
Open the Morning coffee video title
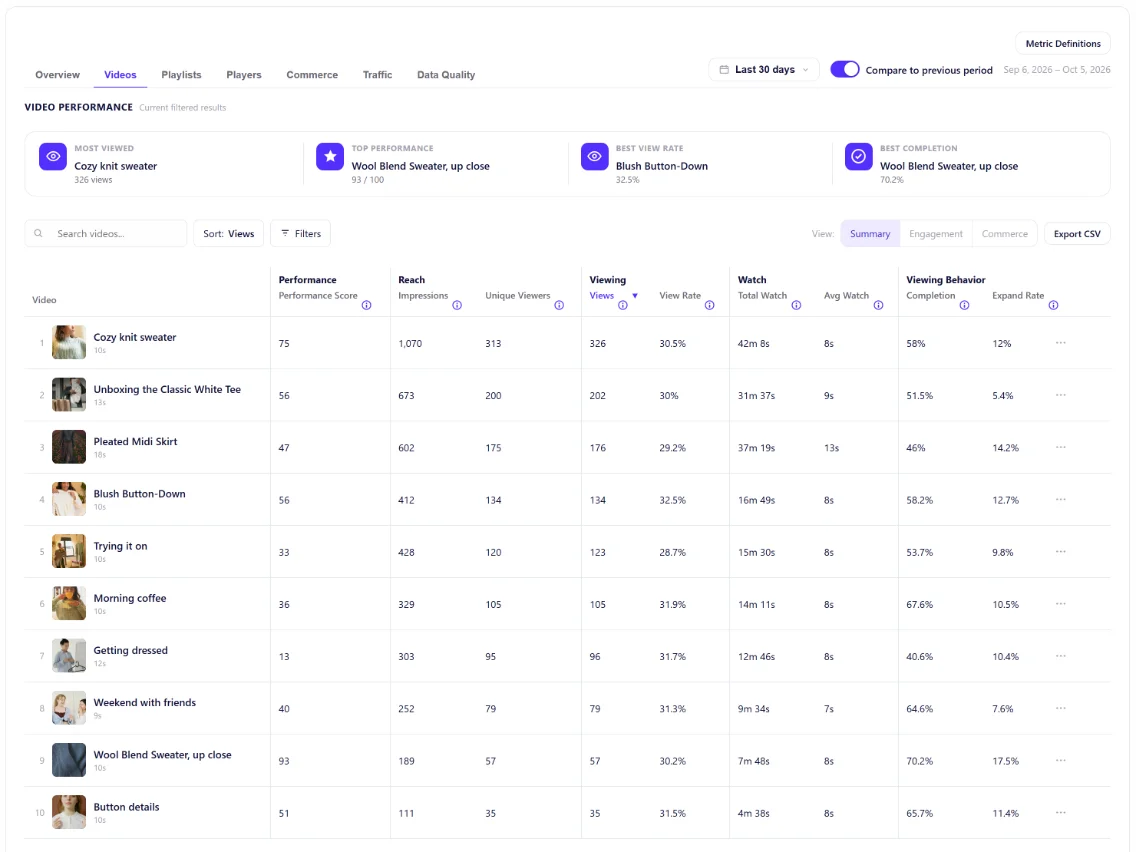[x=130, y=598]
